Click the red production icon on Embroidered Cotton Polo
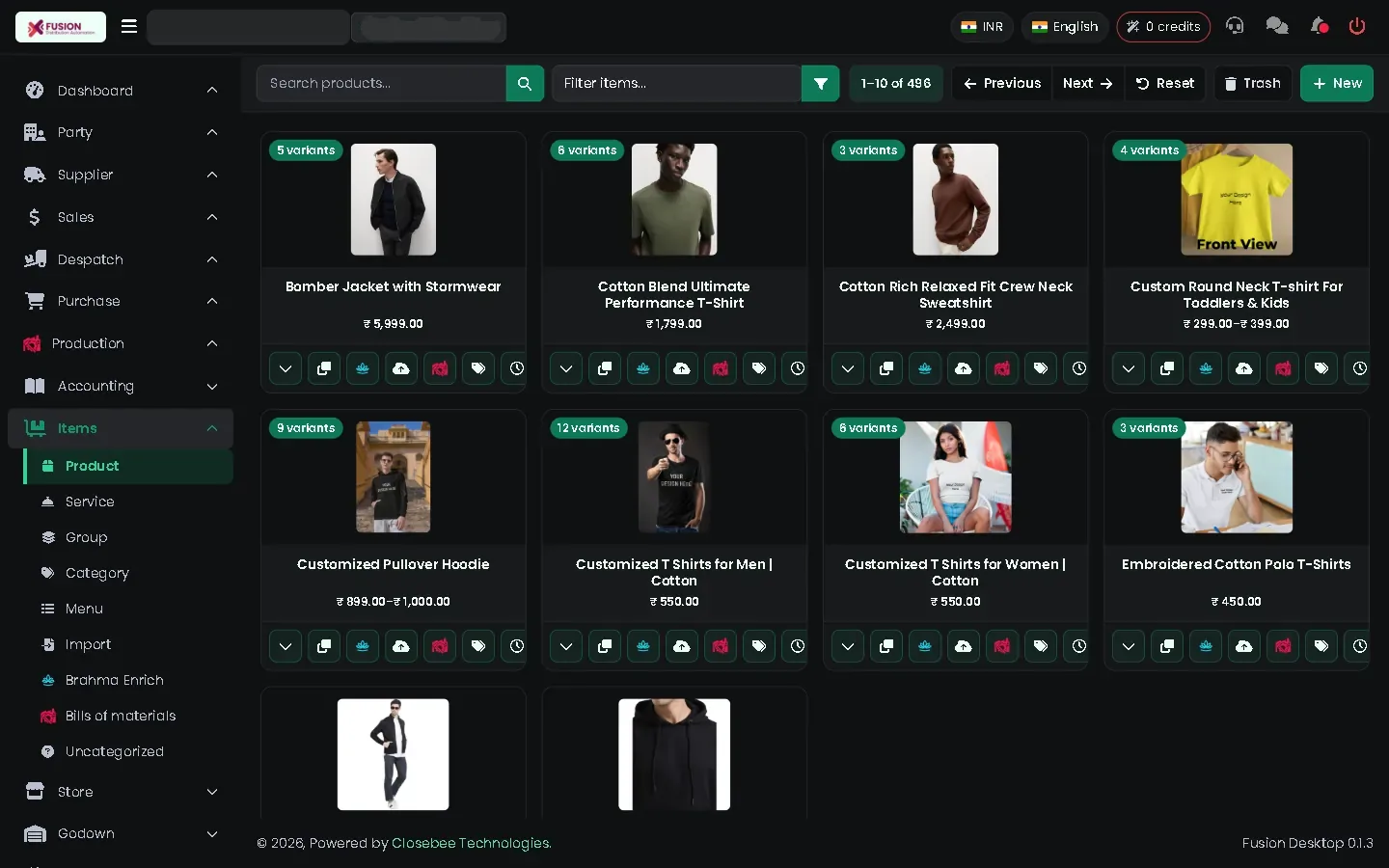 [x=1283, y=646]
